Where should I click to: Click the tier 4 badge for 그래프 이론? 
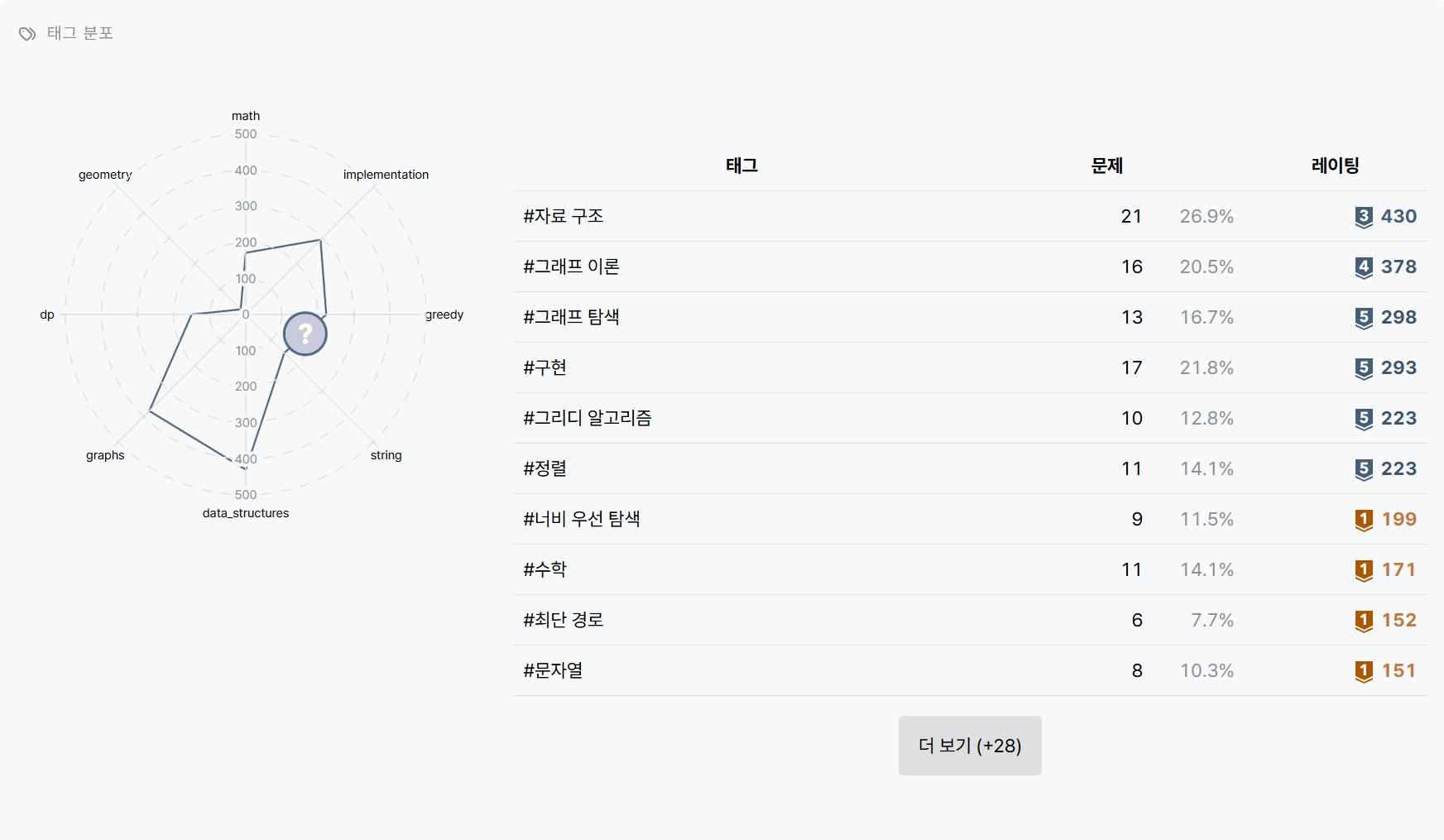(x=1364, y=266)
